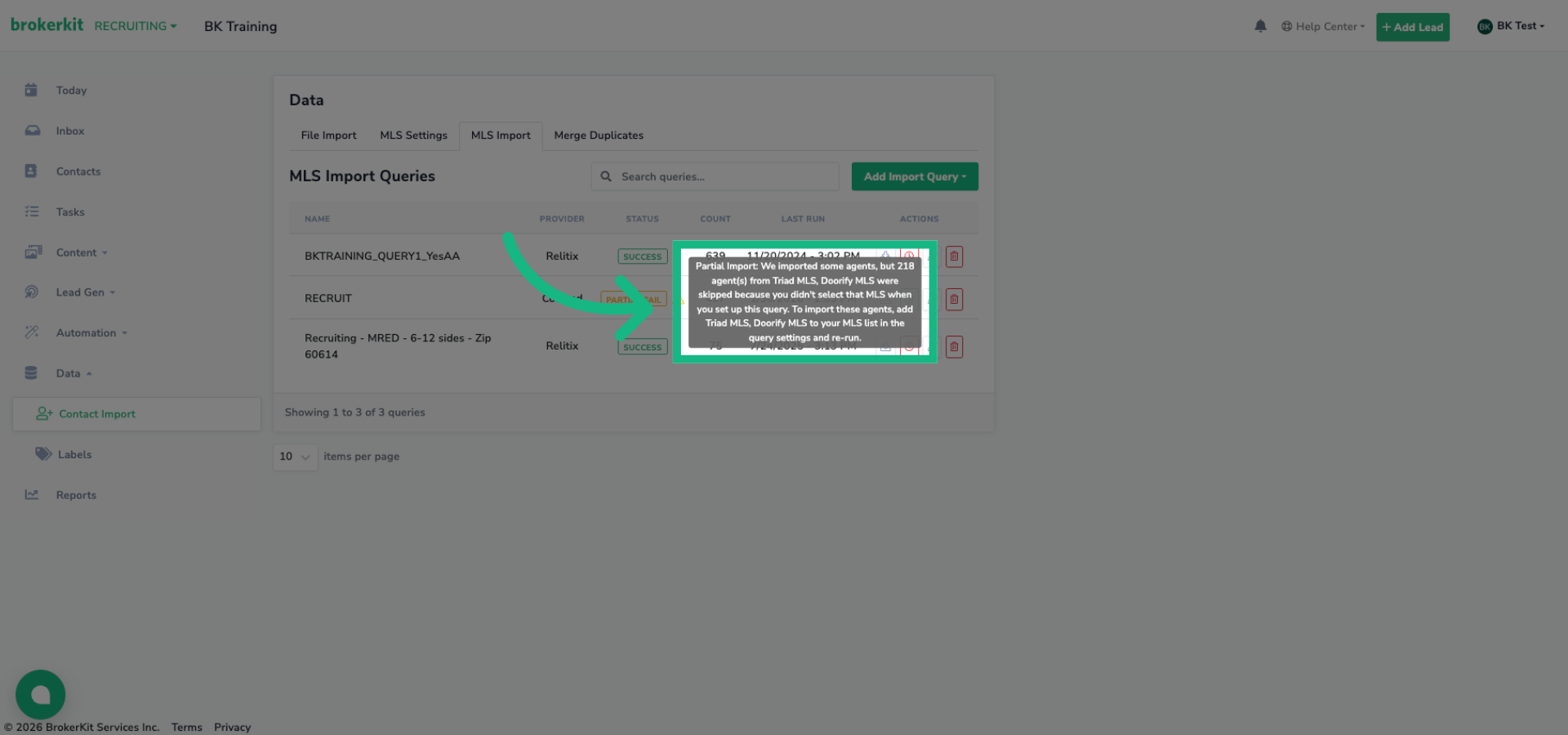The image size is (1568, 735).
Task: Open the Help Center dropdown
Action: pyautogui.click(x=1323, y=26)
